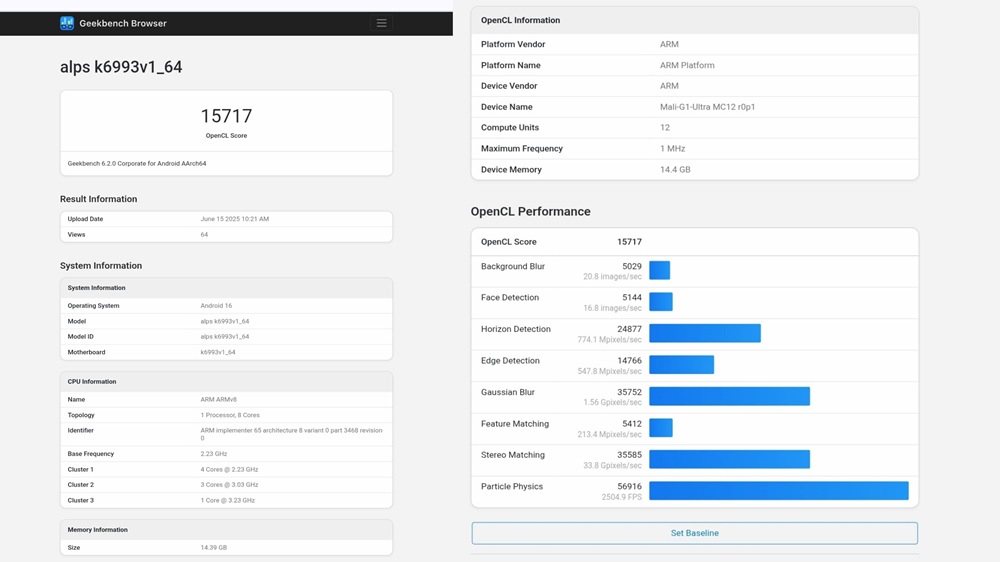Click the Stereo Matching score bar
Viewport: 1000px width, 562px height.
(729, 459)
